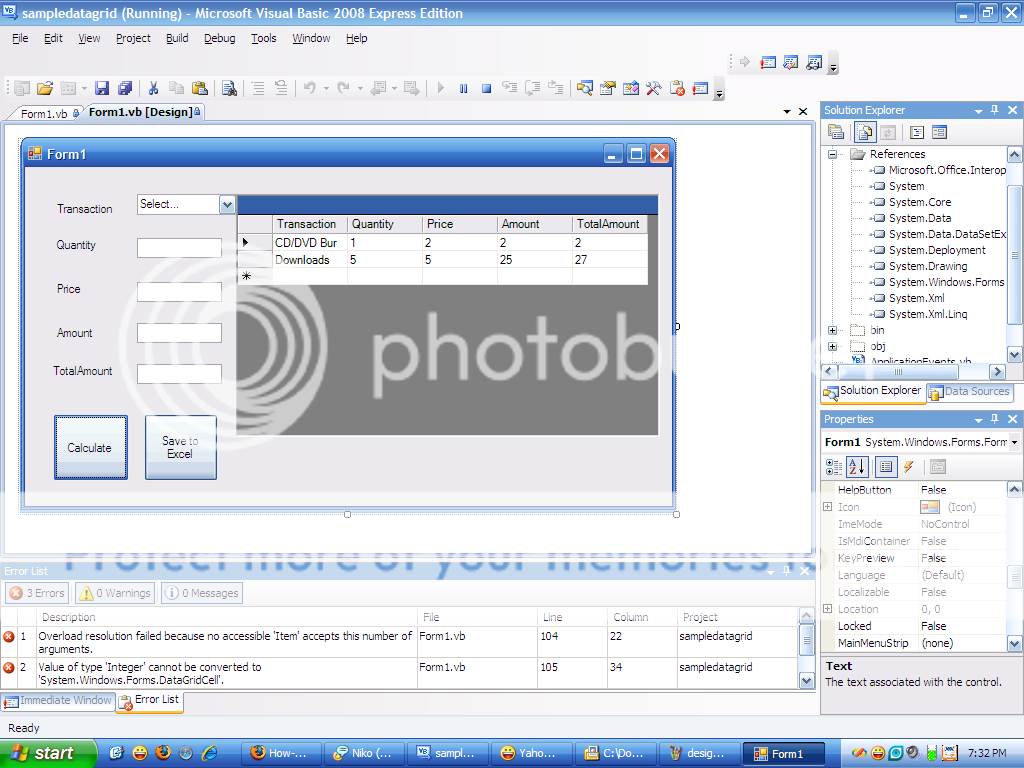The width and height of the screenshot is (1024, 768).
Task: Click the Undo arrow icon
Action: point(310,88)
